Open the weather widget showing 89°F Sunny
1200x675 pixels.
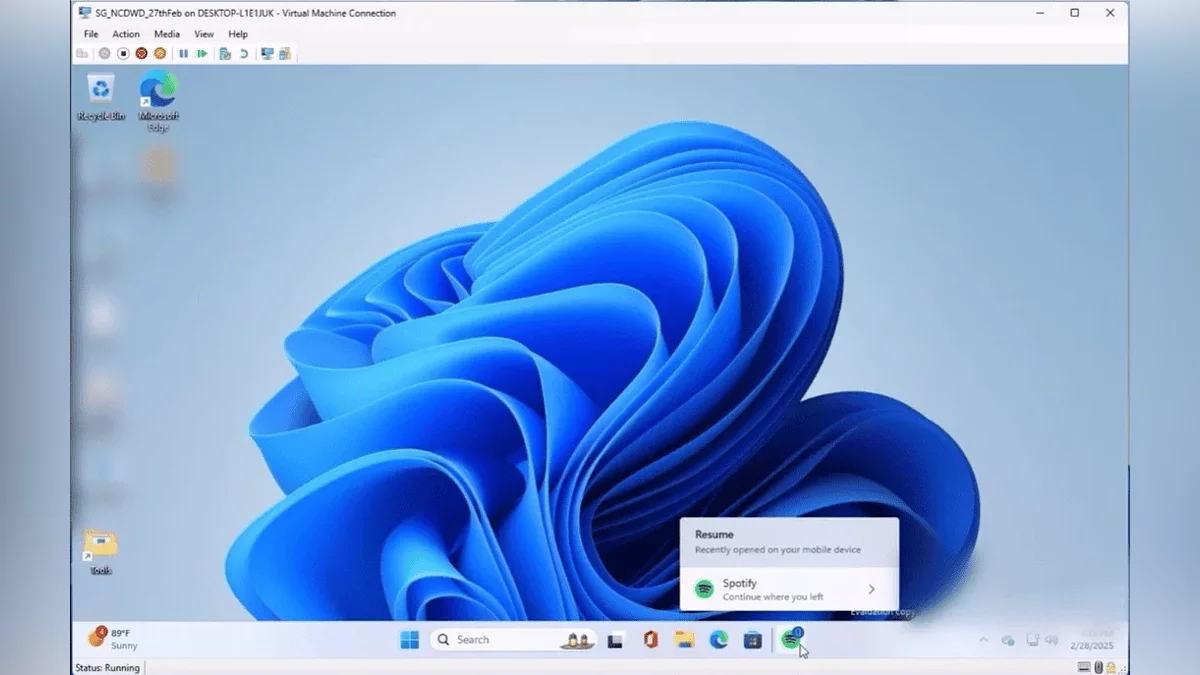pyautogui.click(x=112, y=639)
